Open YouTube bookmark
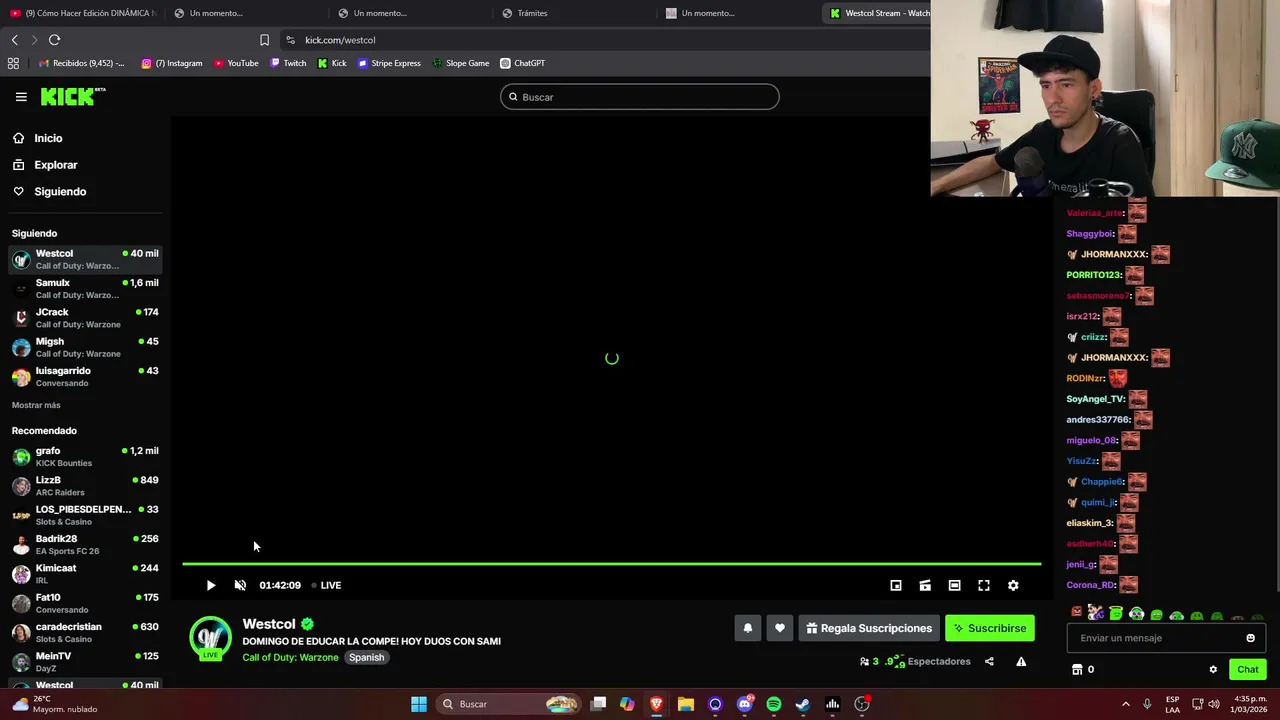 236,63
